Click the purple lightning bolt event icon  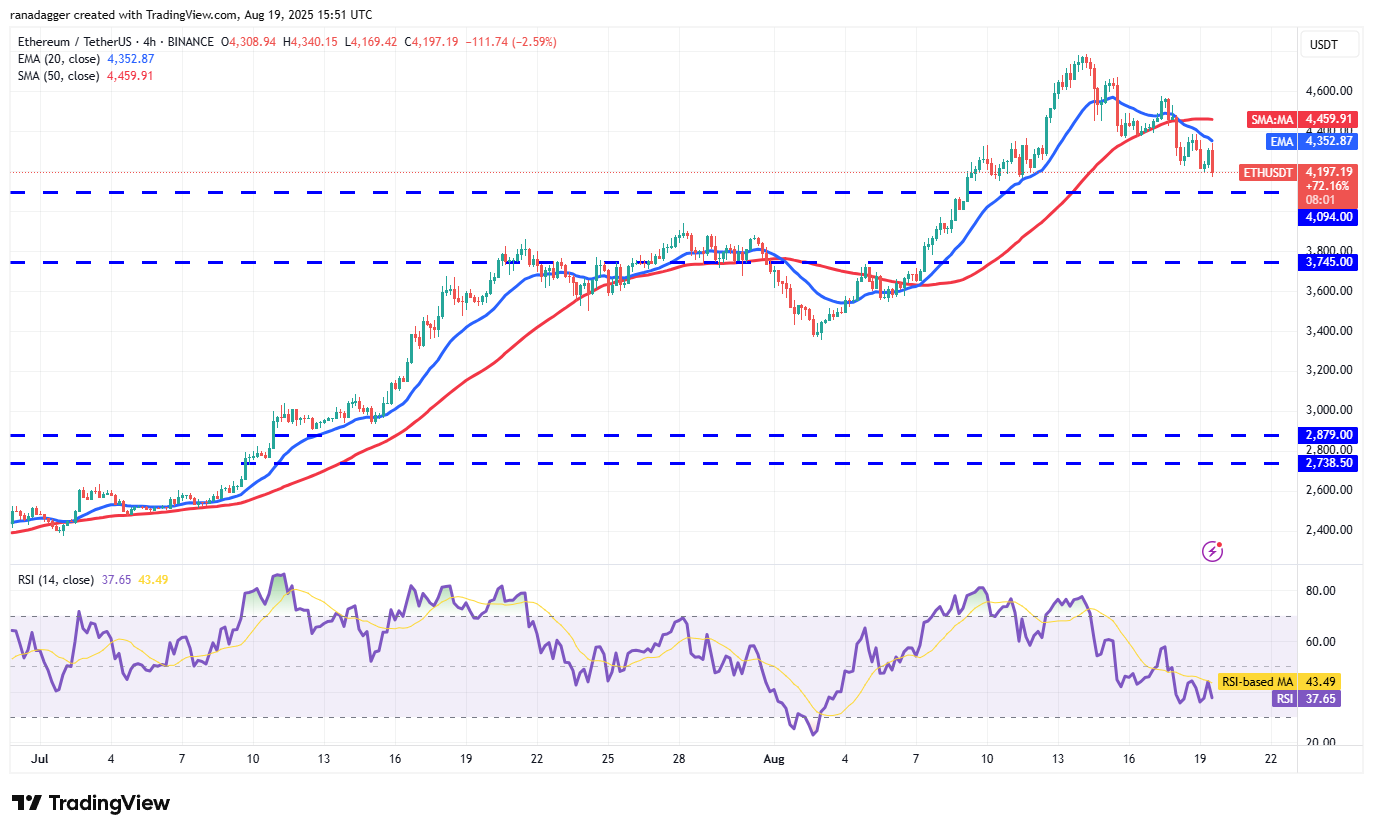pyautogui.click(x=1212, y=550)
